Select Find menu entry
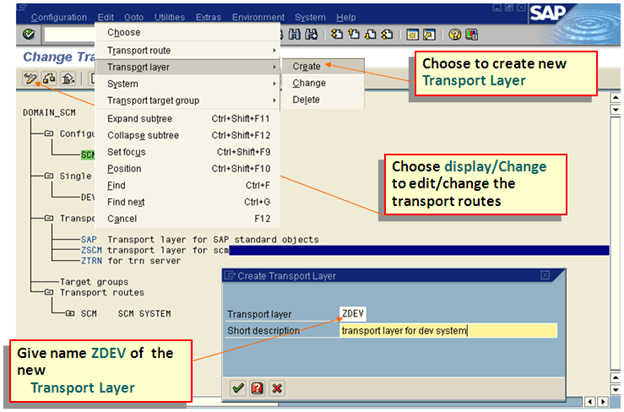The image size is (624, 412). click(x=188, y=185)
